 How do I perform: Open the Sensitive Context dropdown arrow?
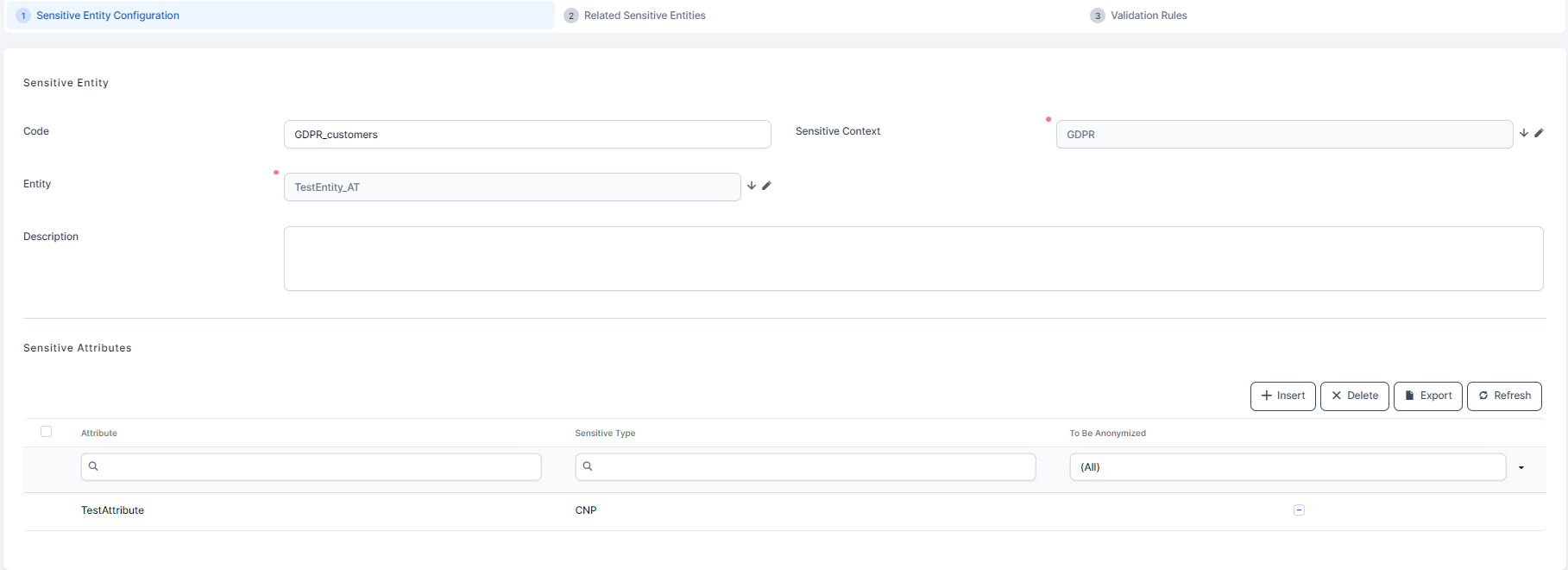pyautogui.click(x=1524, y=133)
